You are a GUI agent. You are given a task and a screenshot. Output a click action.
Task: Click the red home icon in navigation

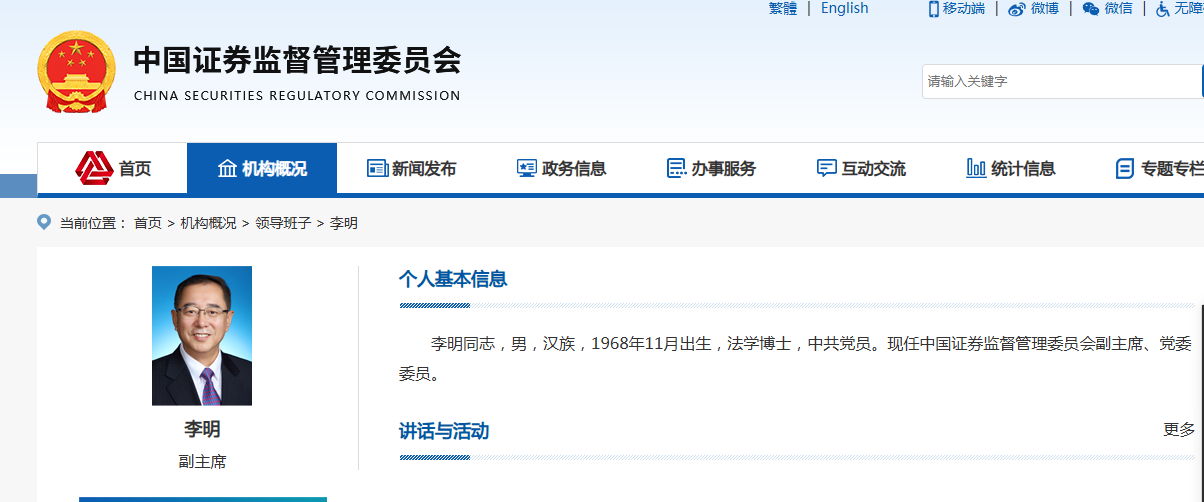pyautogui.click(x=94, y=168)
